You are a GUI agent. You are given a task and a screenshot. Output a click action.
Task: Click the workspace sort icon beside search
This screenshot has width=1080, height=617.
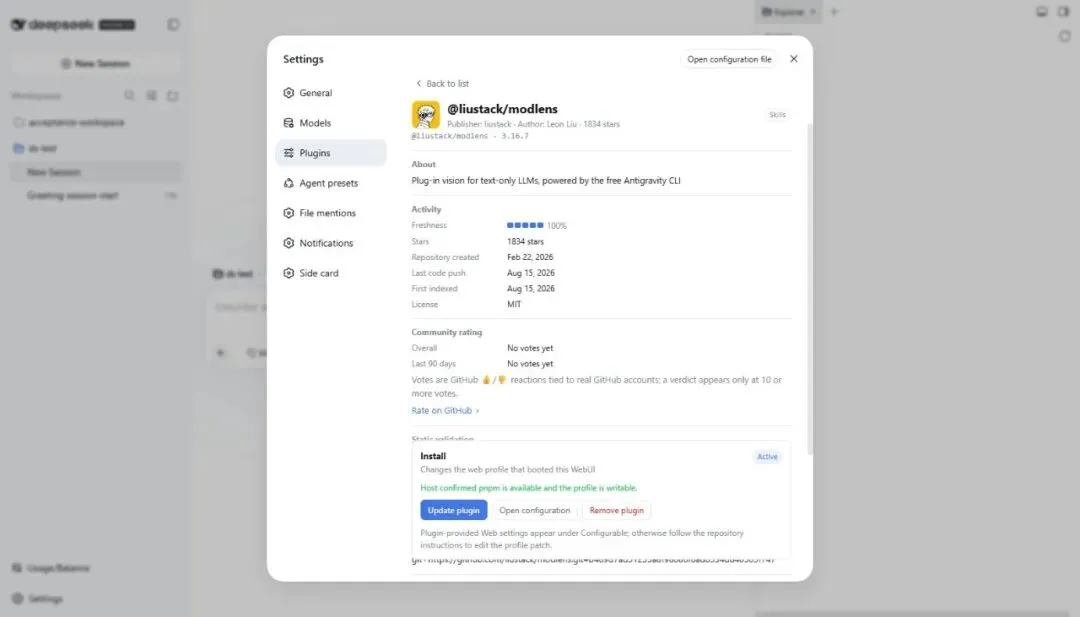[x=152, y=96]
